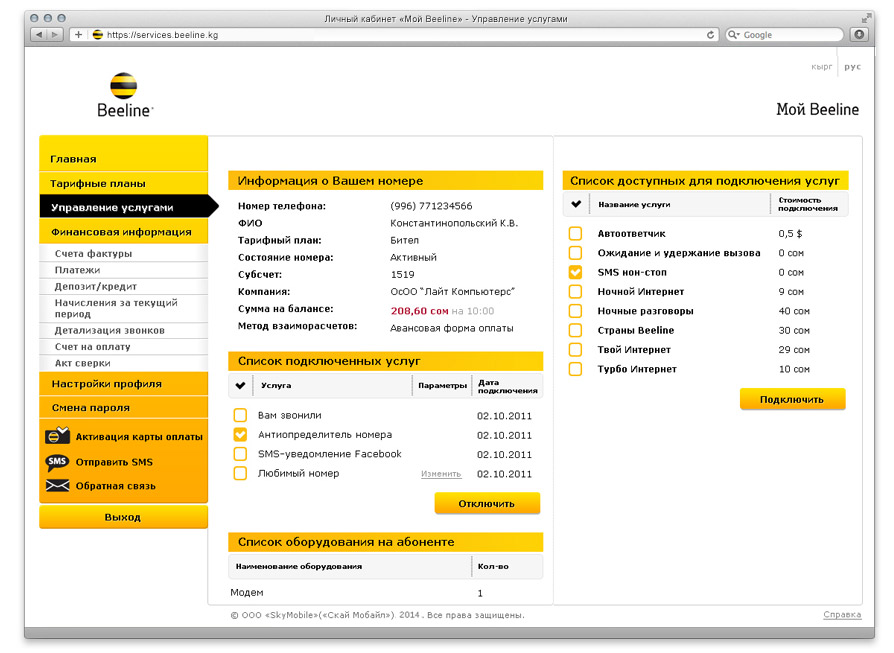The image size is (894, 653).
Task: Click Автоответчик price 0,5 $
Action: (790, 233)
